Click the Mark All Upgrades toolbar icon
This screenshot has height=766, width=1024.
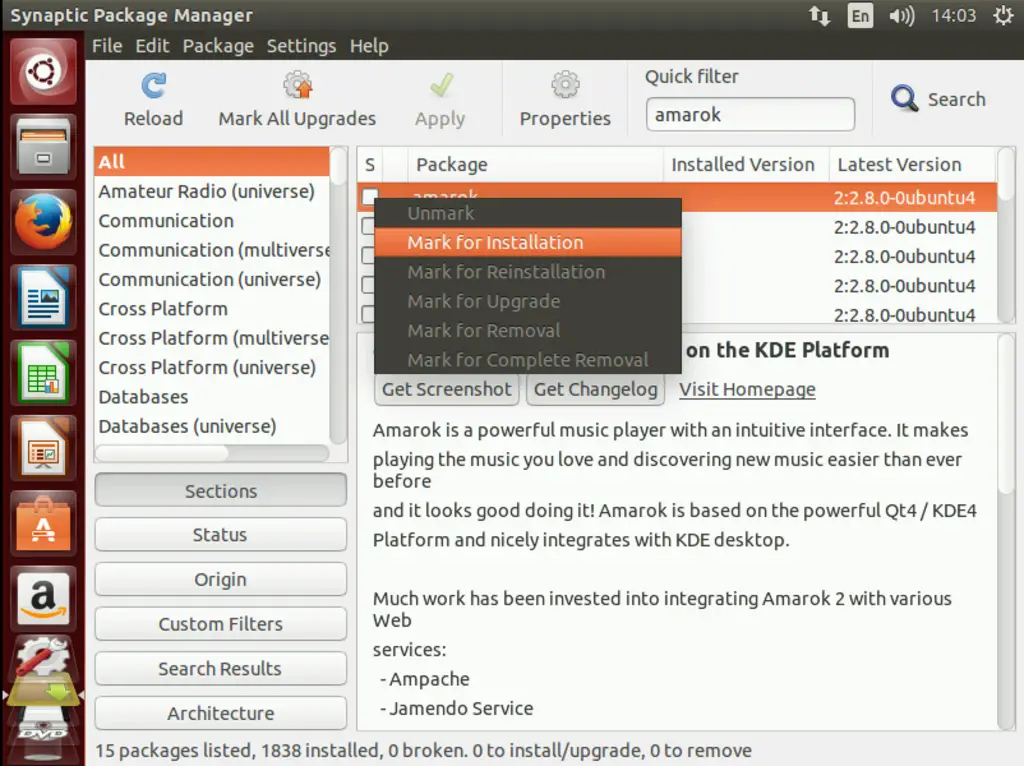[x=298, y=85]
